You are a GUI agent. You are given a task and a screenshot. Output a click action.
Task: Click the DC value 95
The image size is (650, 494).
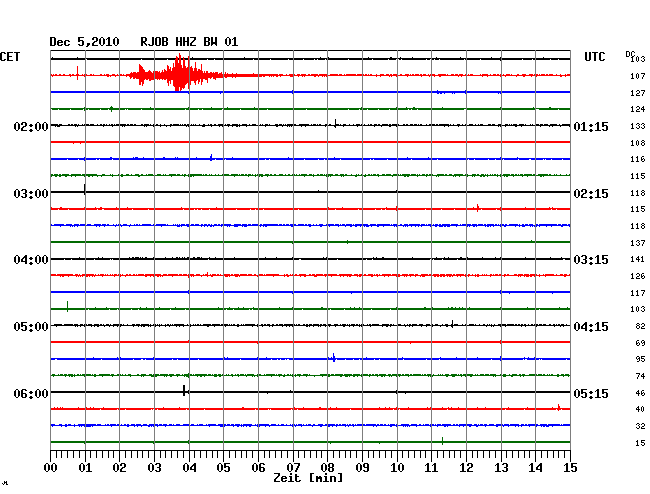640,359
